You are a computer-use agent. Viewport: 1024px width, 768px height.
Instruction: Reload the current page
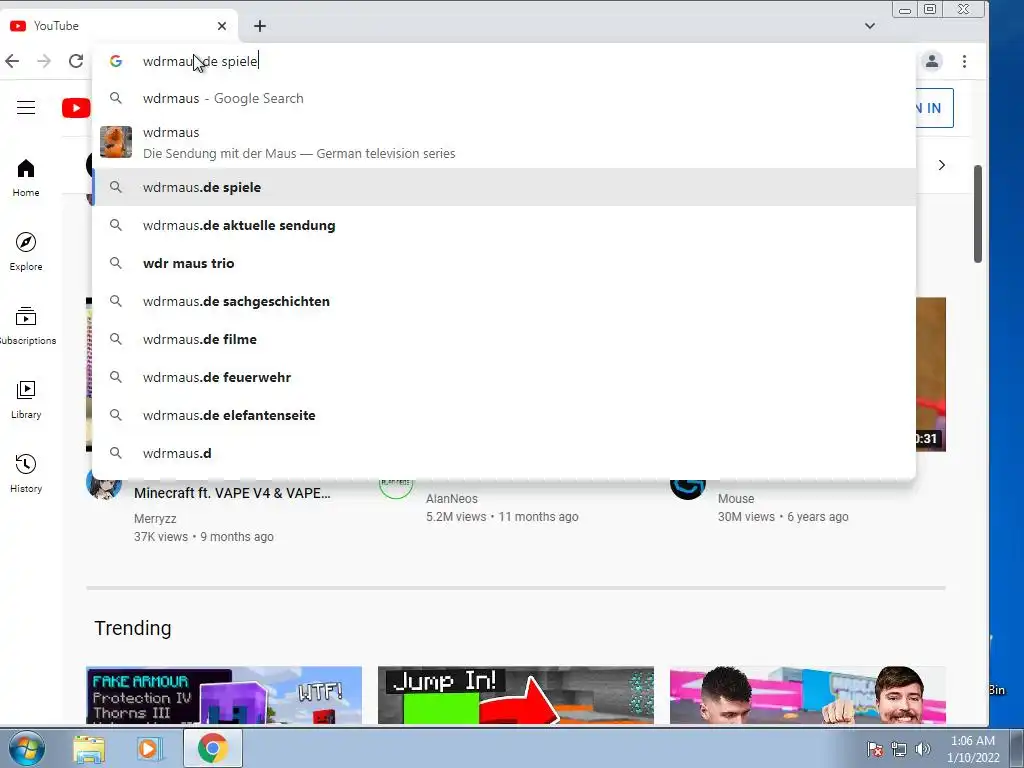tap(76, 61)
